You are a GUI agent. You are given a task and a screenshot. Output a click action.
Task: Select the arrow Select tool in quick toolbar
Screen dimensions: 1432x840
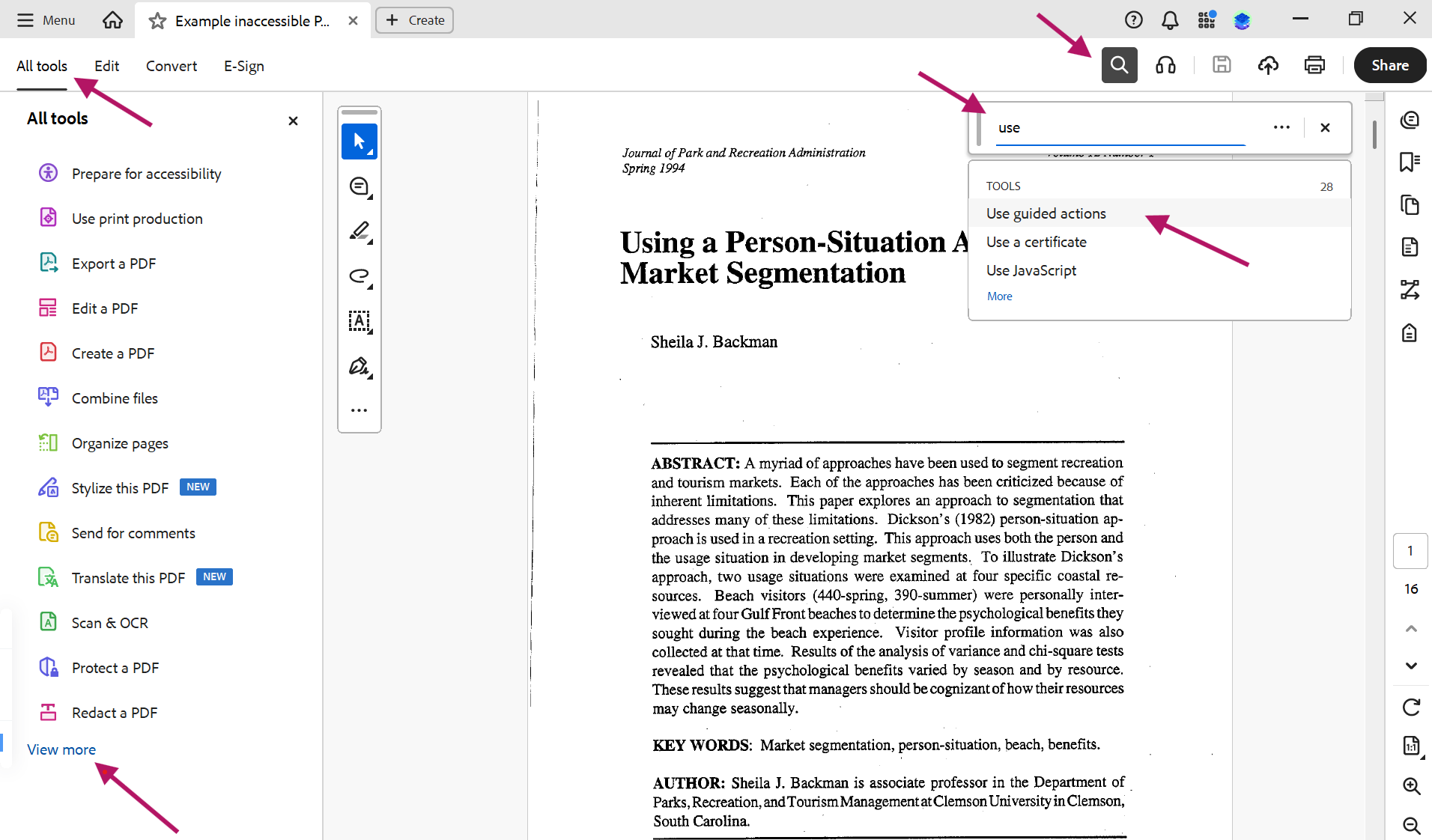tap(359, 141)
